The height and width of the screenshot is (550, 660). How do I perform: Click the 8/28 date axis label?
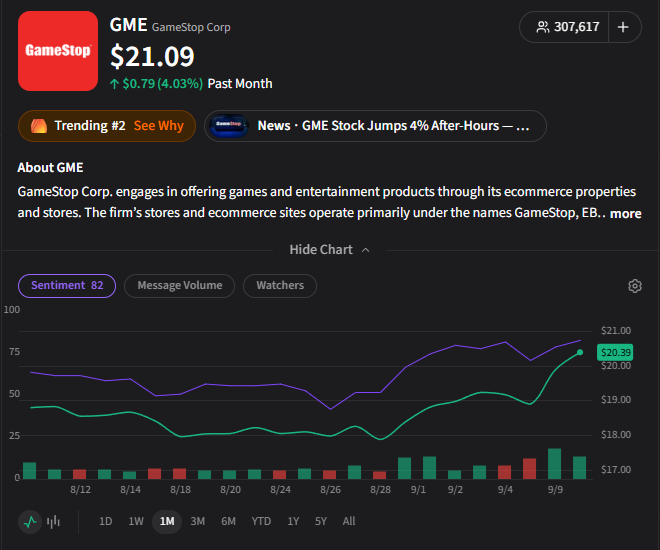(x=381, y=490)
